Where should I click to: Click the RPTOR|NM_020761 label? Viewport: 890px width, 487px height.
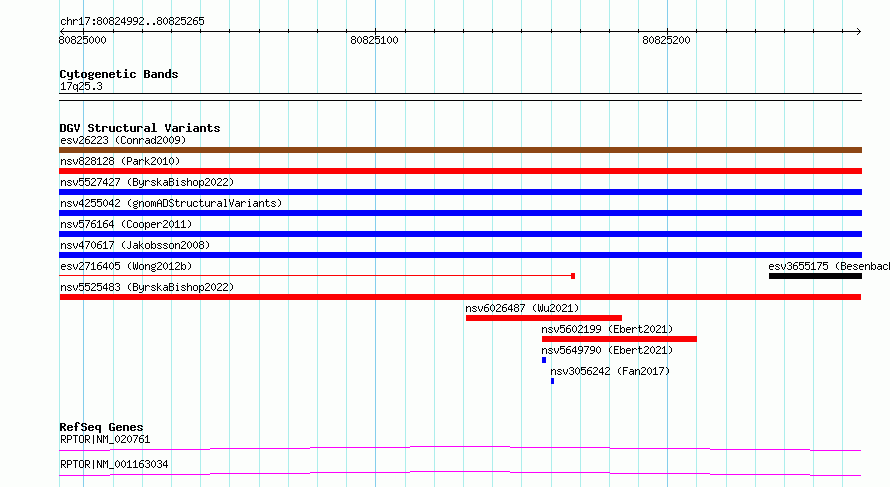(105, 439)
